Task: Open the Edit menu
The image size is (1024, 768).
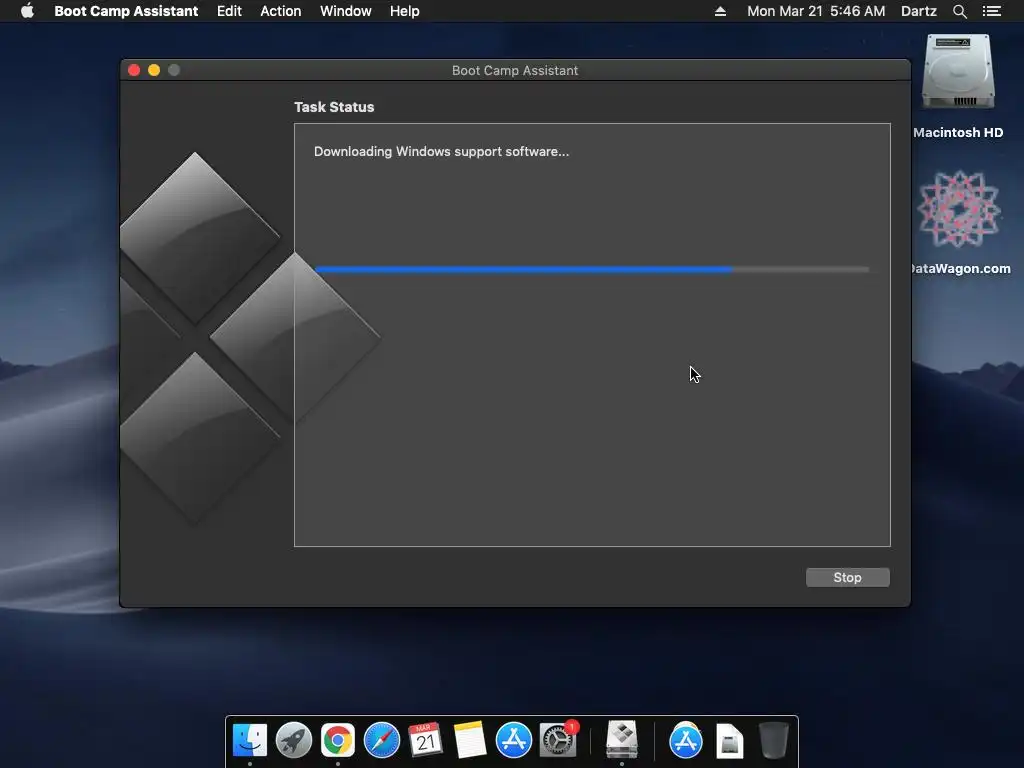Action: [229, 11]
